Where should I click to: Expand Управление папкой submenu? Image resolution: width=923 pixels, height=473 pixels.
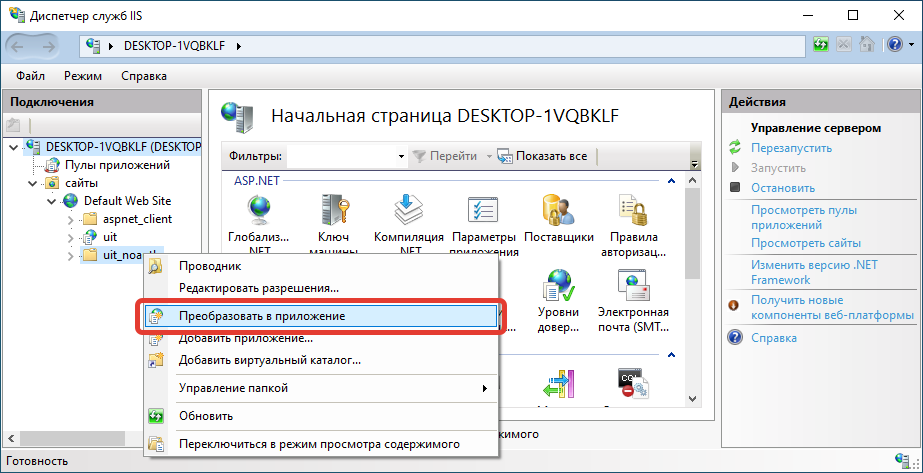485,388
